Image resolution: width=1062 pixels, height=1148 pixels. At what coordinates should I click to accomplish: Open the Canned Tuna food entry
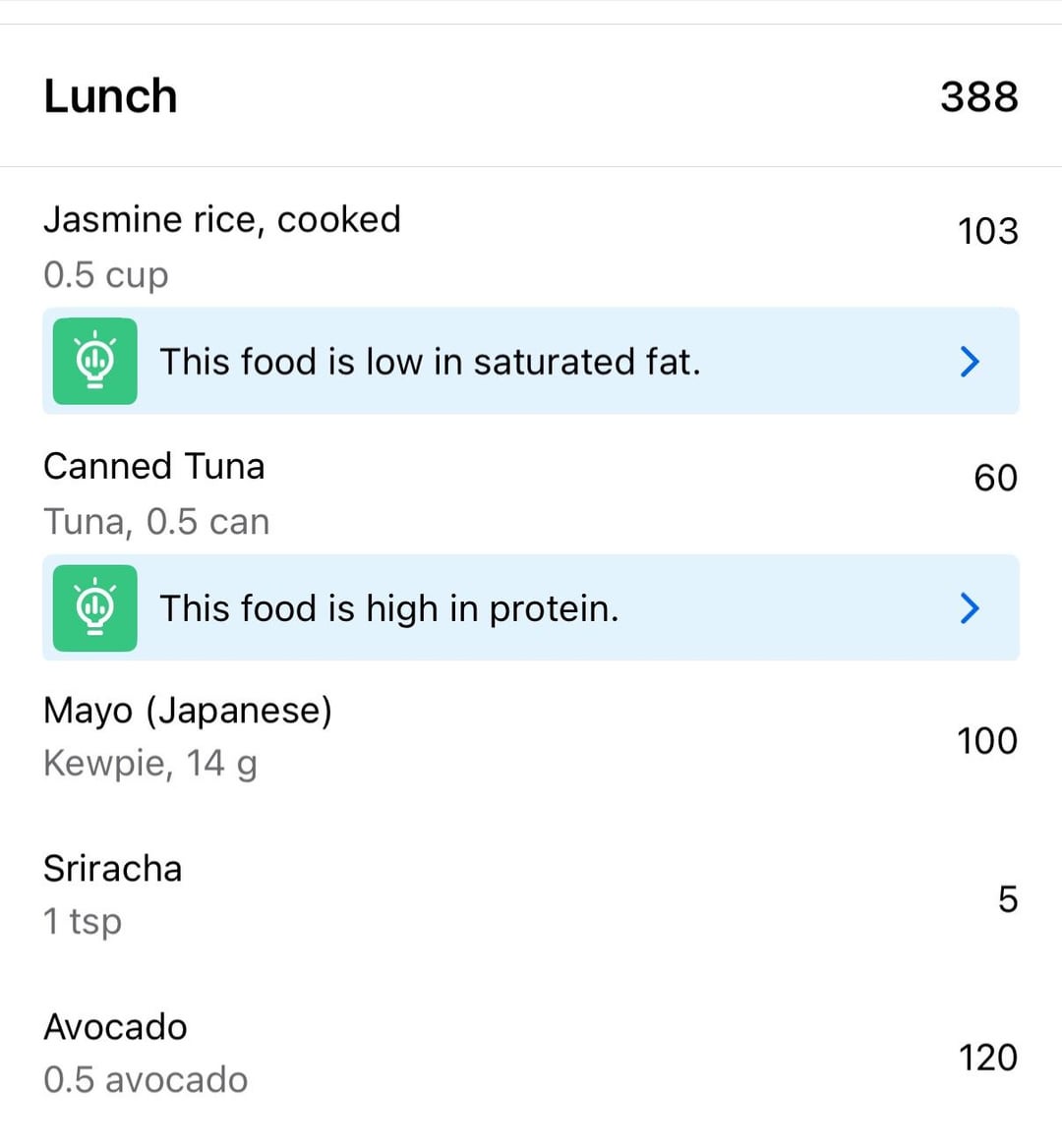154,466
